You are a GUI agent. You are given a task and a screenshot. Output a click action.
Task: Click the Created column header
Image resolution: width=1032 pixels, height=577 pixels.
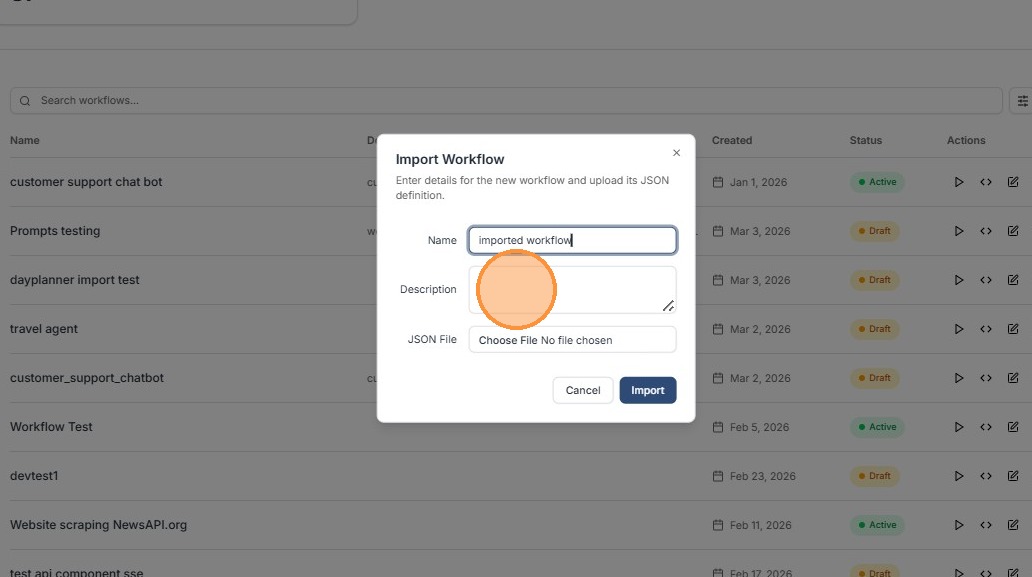732,140
